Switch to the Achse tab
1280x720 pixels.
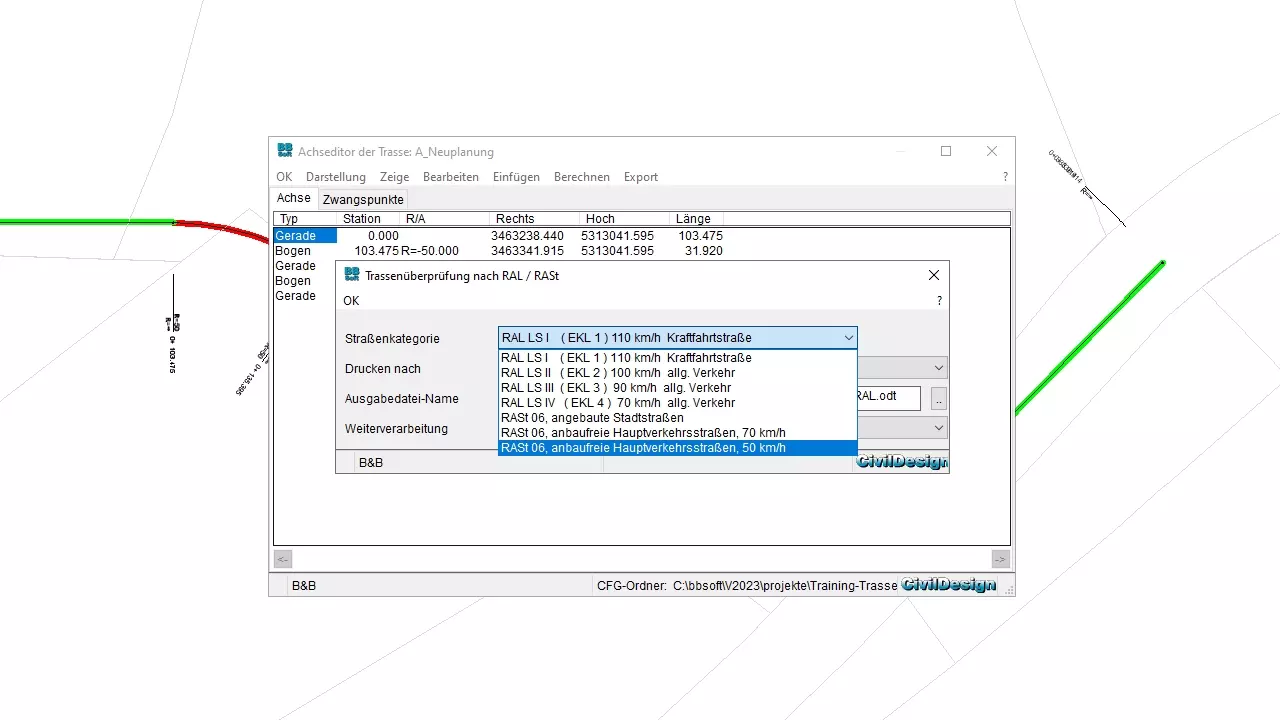click(294, 198)
